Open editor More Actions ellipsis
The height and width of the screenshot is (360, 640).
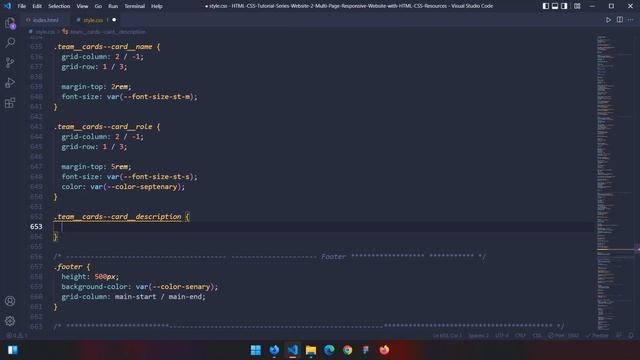point(631,20)
